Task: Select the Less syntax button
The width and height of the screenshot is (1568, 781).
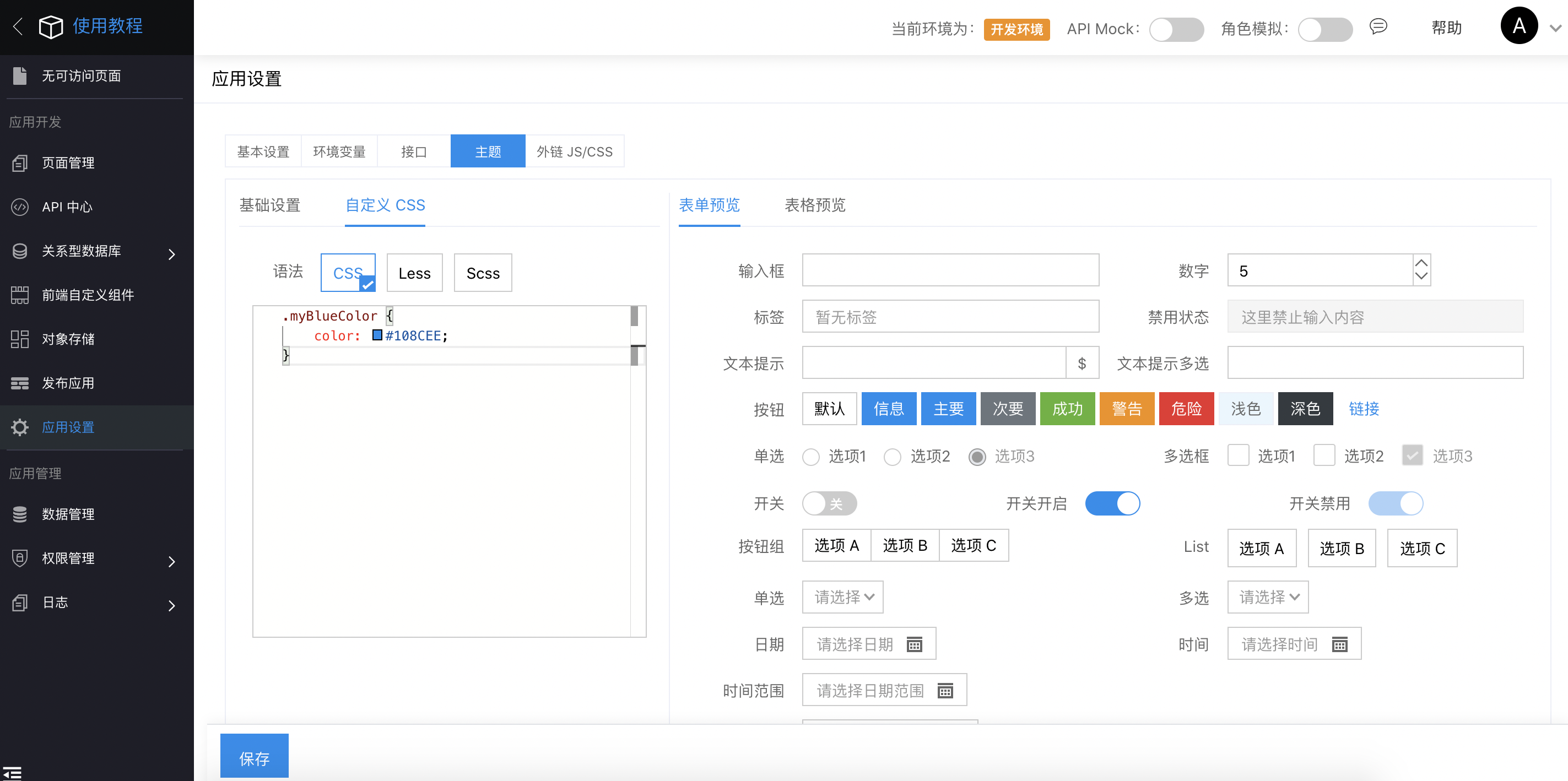Action: tap(414, 273)
